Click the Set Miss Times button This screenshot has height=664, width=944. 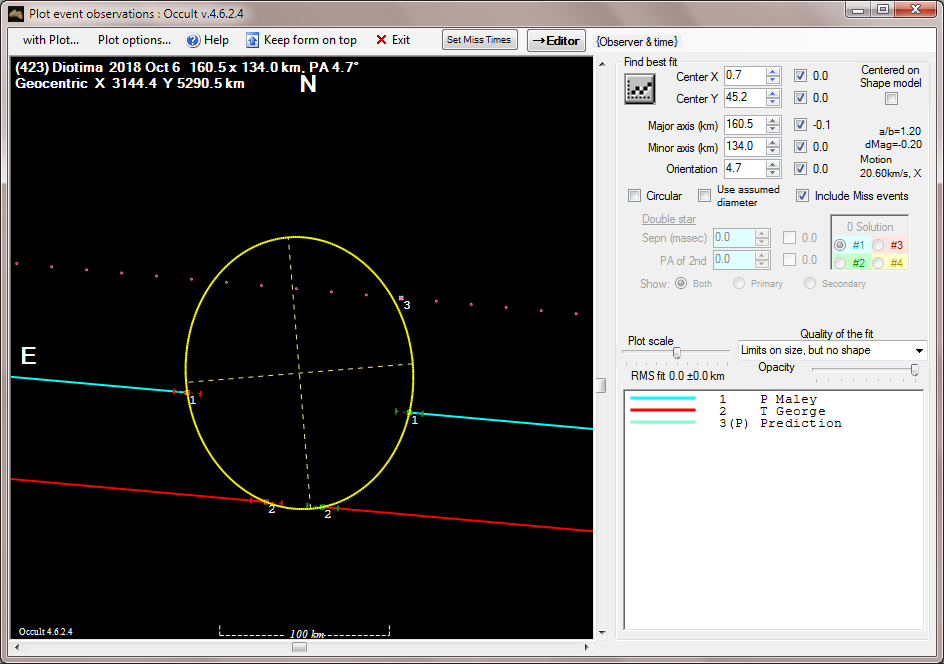pyautogui.click(x=479, y=40)
